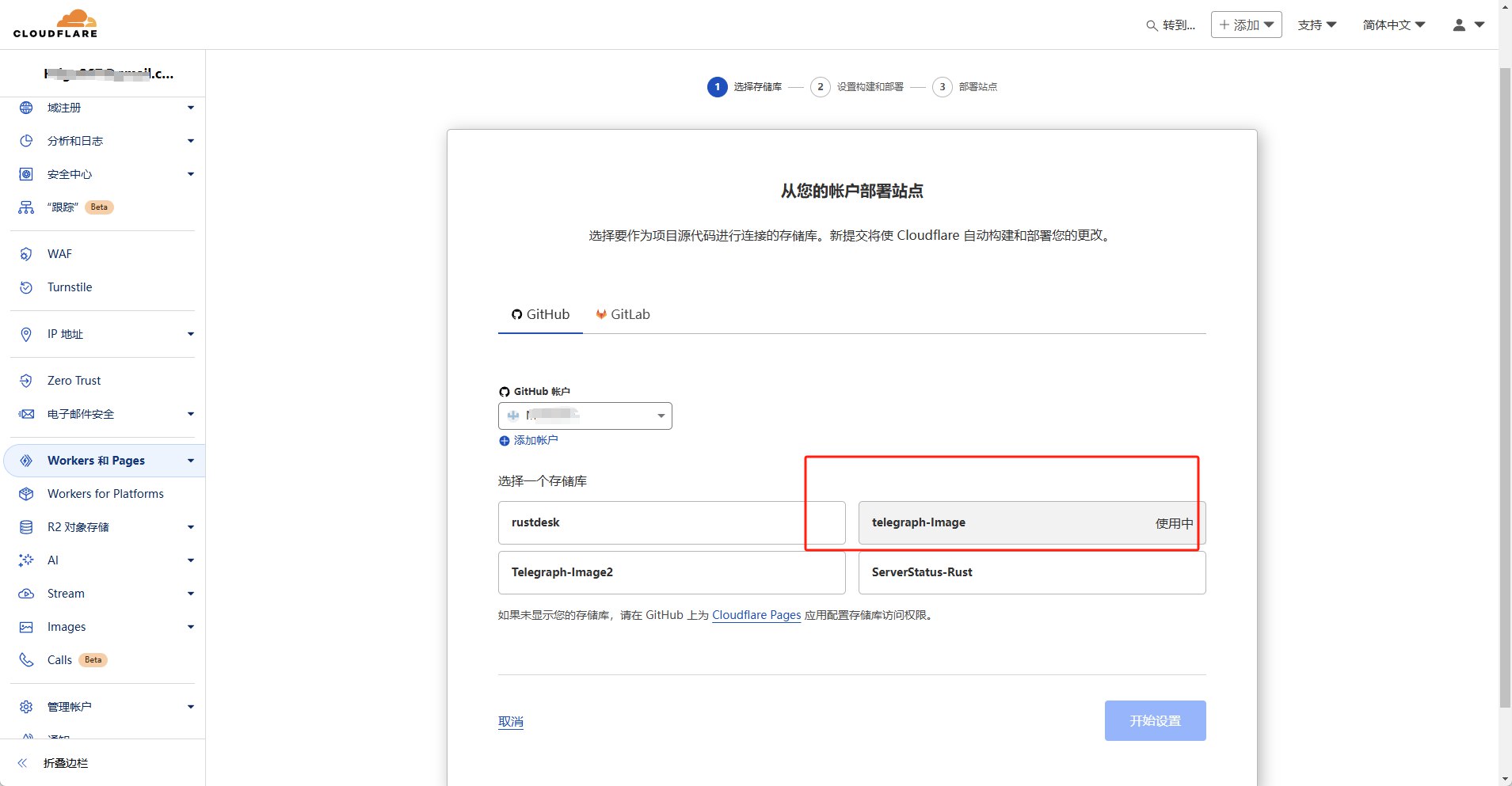This screenshot has height=786, width=1512.
Task: Click the Workers for Platforms cube icon
Action: 26,494
